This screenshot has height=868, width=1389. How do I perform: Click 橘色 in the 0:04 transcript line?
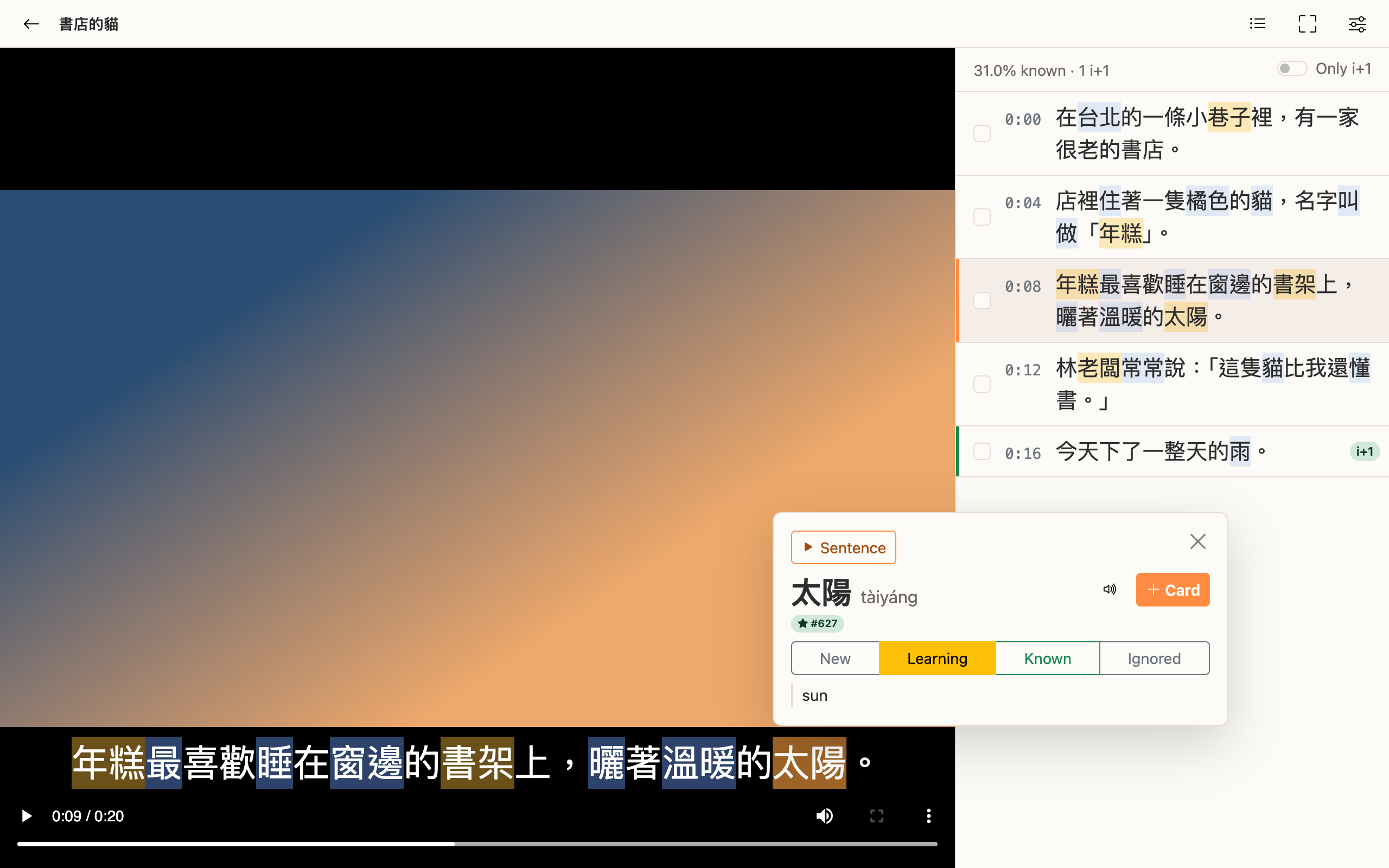(1207, 201)
